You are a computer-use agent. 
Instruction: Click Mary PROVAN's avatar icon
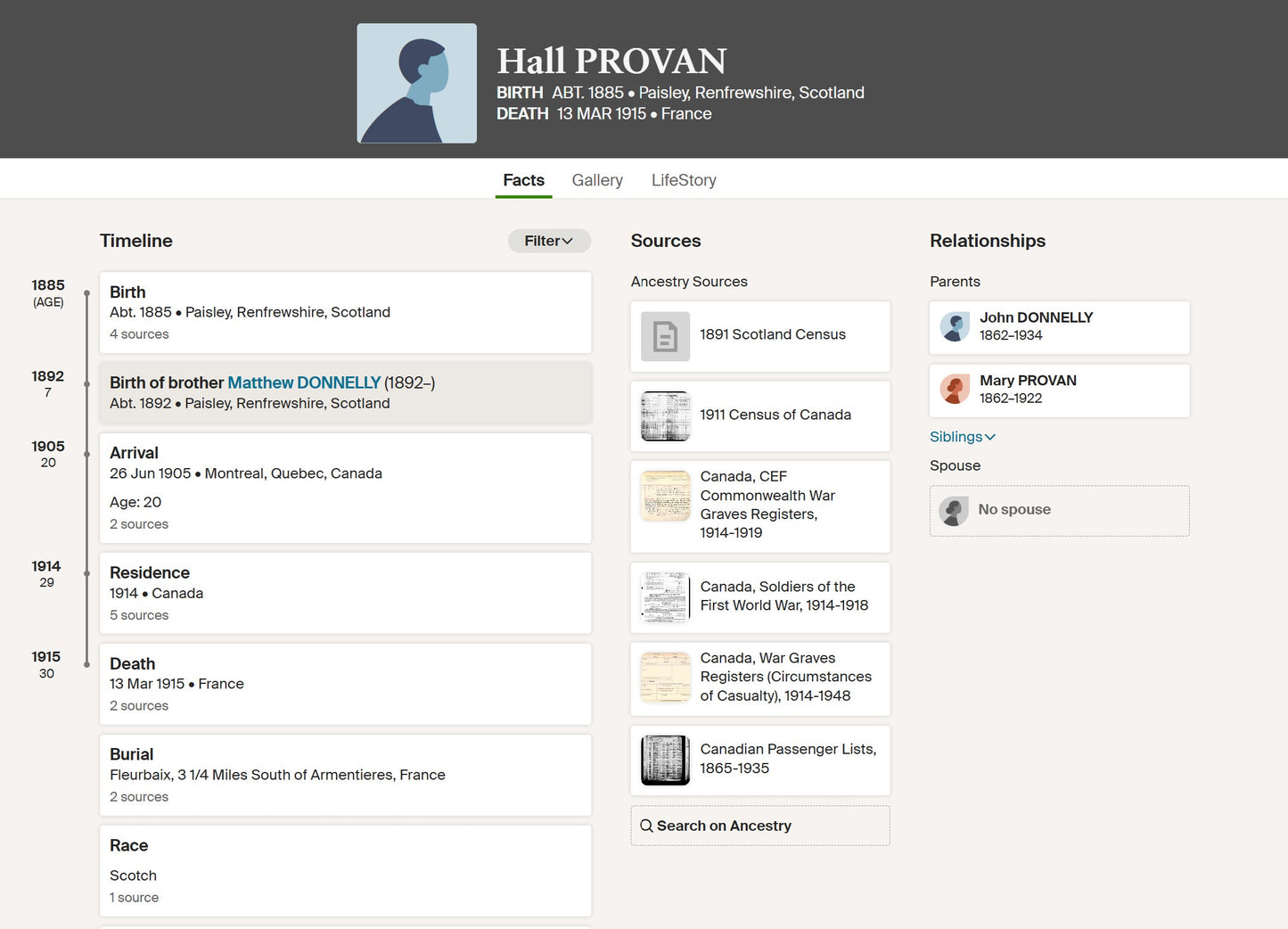pos(955,390)
